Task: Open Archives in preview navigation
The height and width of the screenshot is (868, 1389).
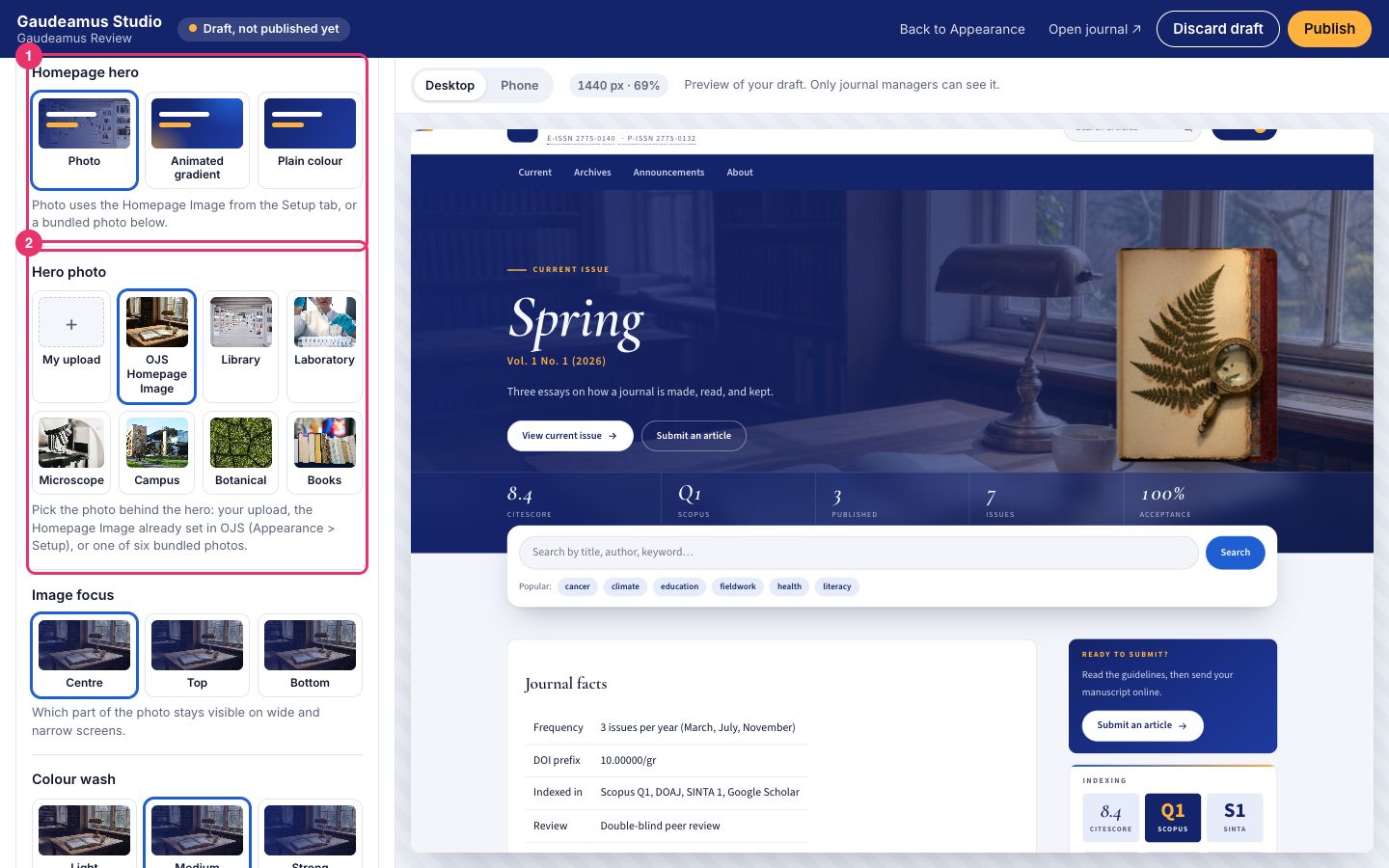Action: (x=592, y=173)
